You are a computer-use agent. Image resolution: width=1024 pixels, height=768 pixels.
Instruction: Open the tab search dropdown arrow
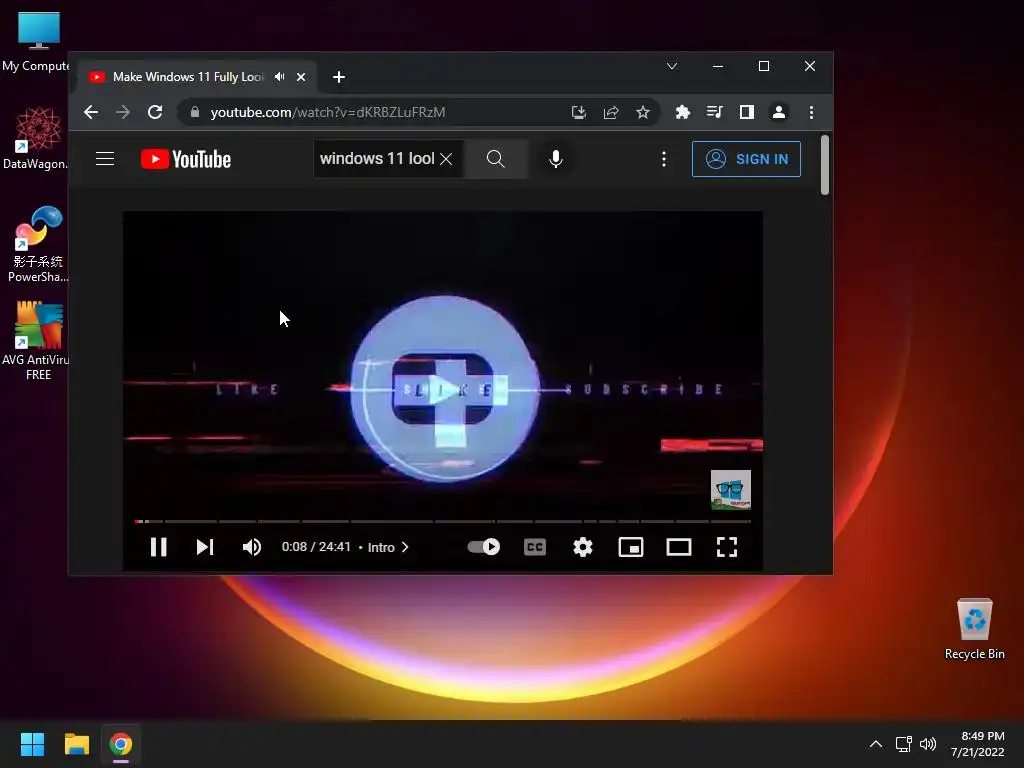[671, 66]
